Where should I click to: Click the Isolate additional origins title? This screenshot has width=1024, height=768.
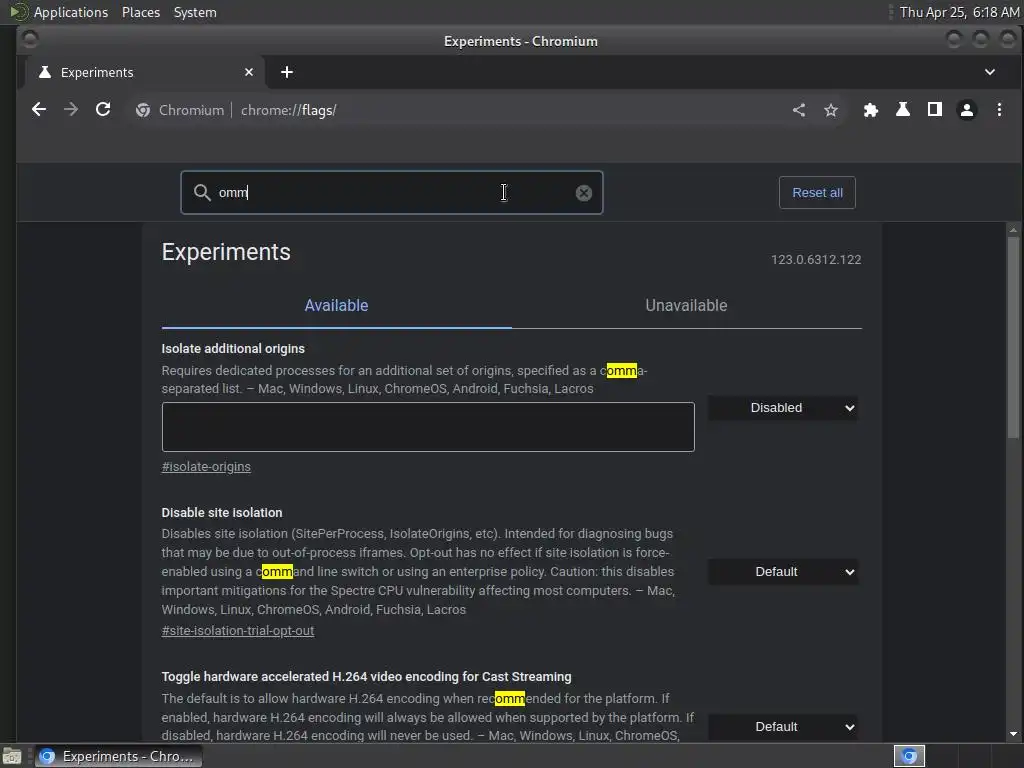point(233,349)
